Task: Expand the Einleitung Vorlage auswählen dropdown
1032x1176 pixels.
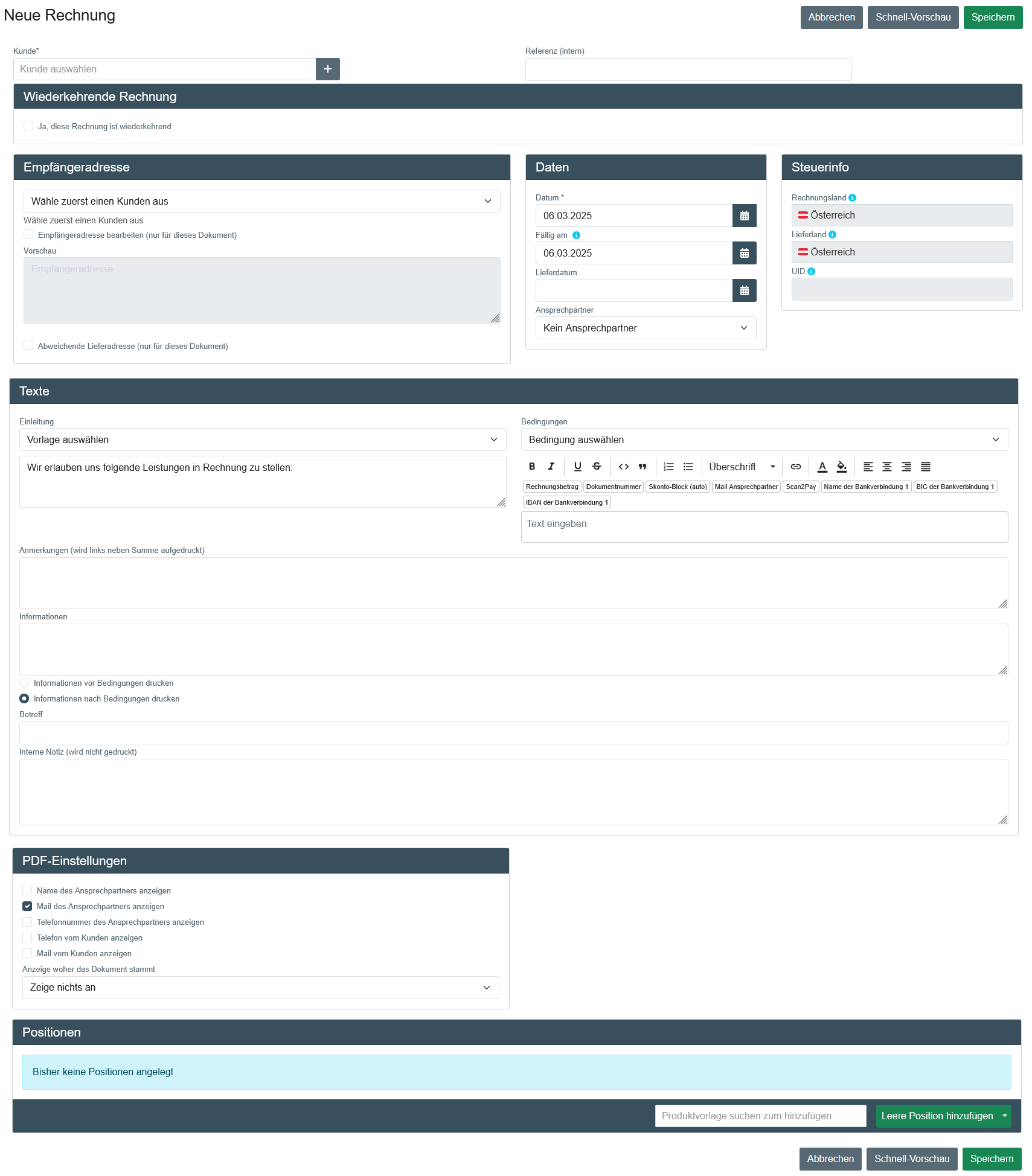Action: pyautogui.click(x=262, y=439)
